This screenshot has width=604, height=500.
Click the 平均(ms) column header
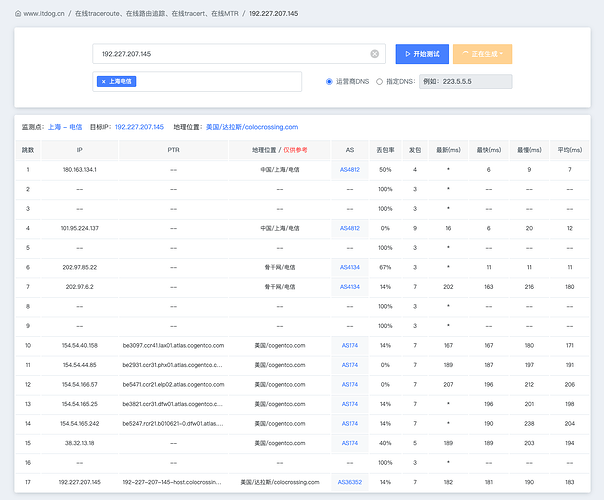(570, 150)
